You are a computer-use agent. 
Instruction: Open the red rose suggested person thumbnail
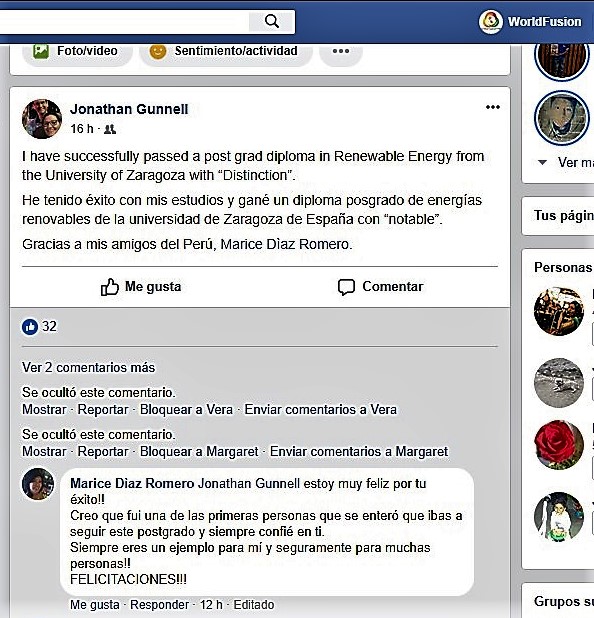[559, 445]
